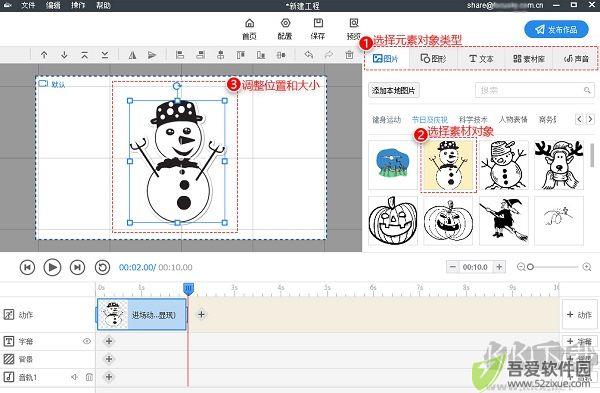The width and height of the screenshot is (600, 393).
Task: Click the undo arrow in toolbar
Action: [x=309, y=55]
